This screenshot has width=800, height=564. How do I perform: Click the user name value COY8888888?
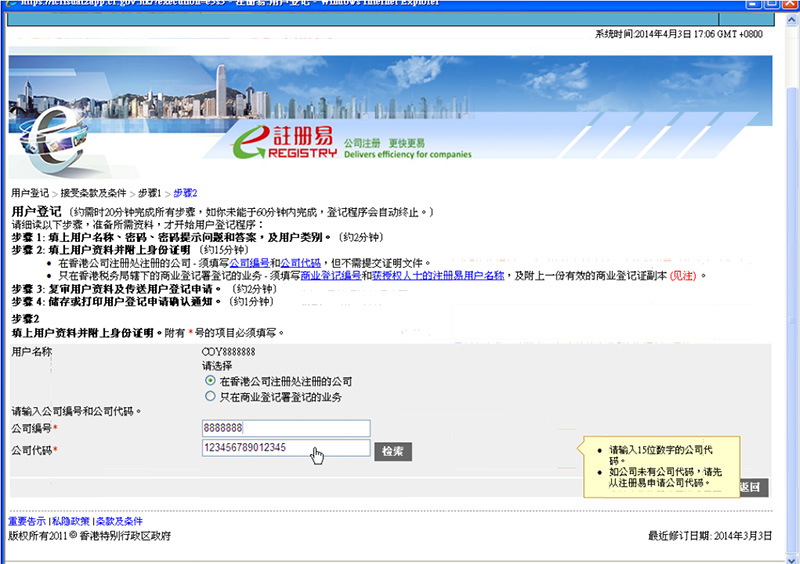(229, 352)
